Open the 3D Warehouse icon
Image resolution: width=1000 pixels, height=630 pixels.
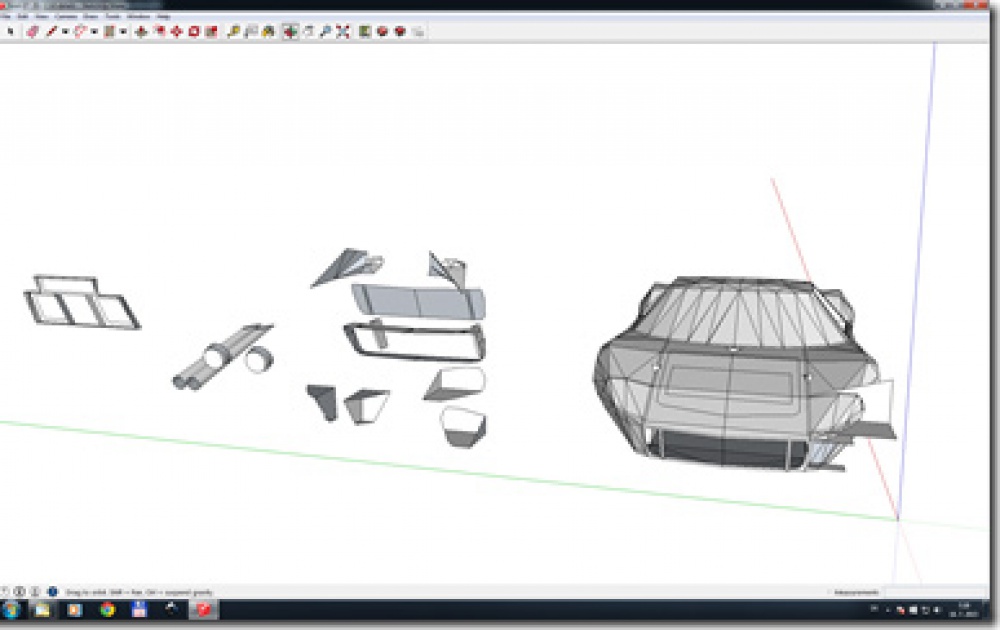coord(383,31)
